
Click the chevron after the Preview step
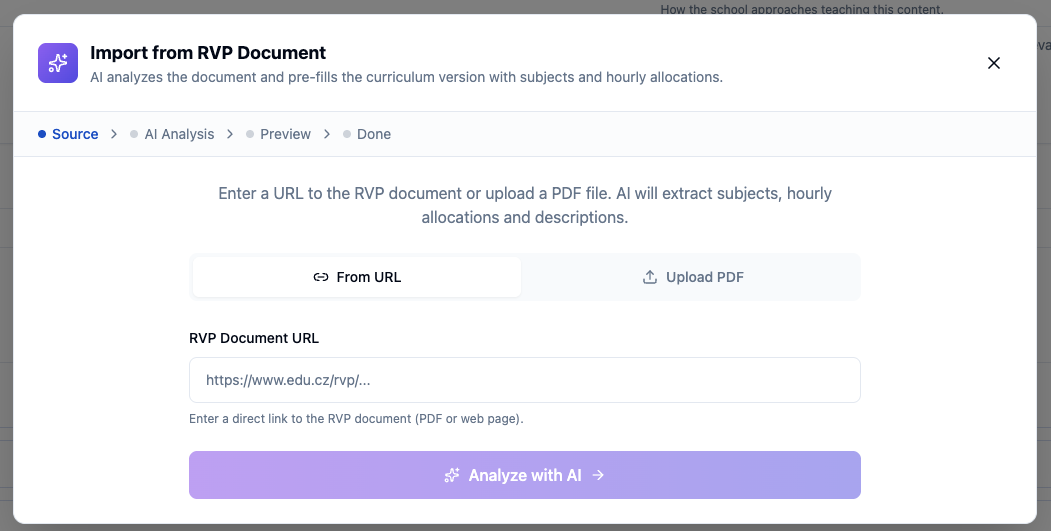point(326,134)
